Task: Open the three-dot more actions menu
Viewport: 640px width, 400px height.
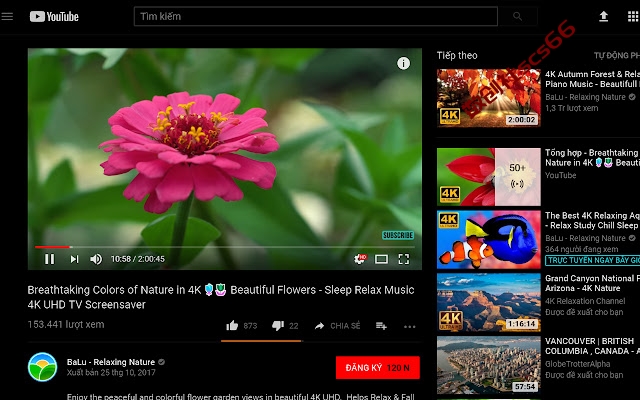Action: 409,326
